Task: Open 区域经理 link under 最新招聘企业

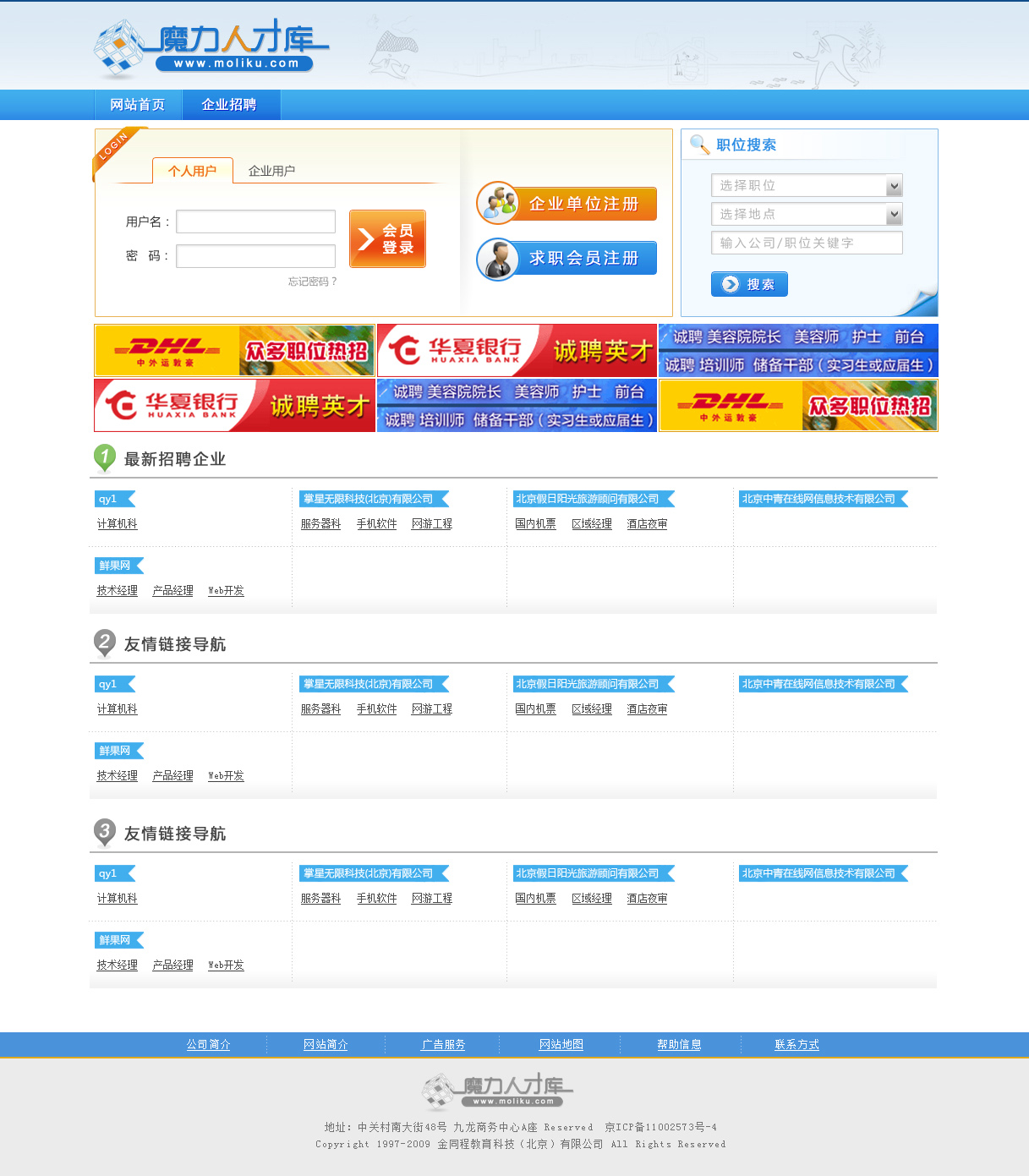Action: 592,524
